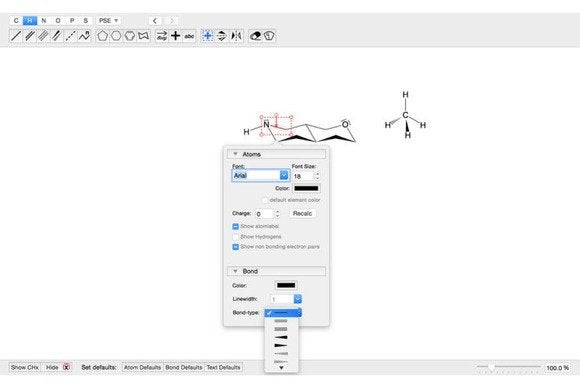Select the highlighted H hydrogen element button

(30, 20)
